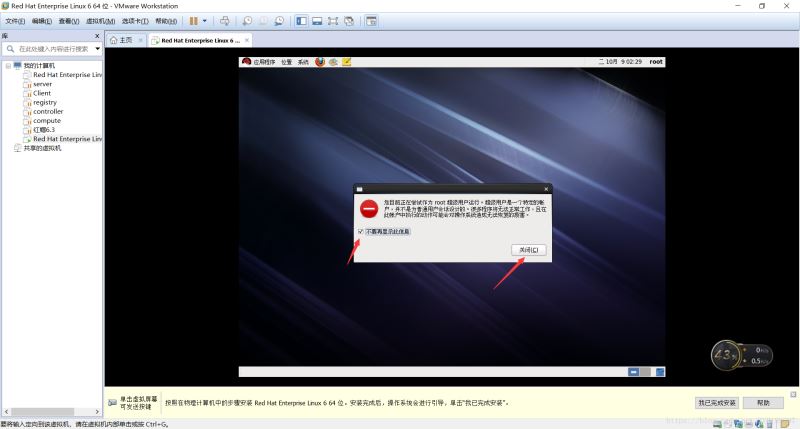The width and height of the screenshot is (800, 429).
Task: Select the compute VM in the library
Action: 47,121
